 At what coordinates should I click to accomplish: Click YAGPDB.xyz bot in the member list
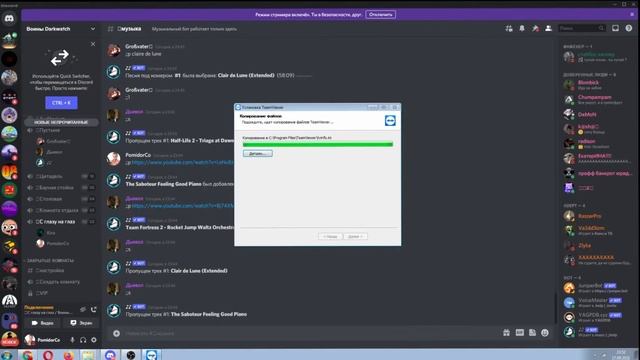coord(593,315)
